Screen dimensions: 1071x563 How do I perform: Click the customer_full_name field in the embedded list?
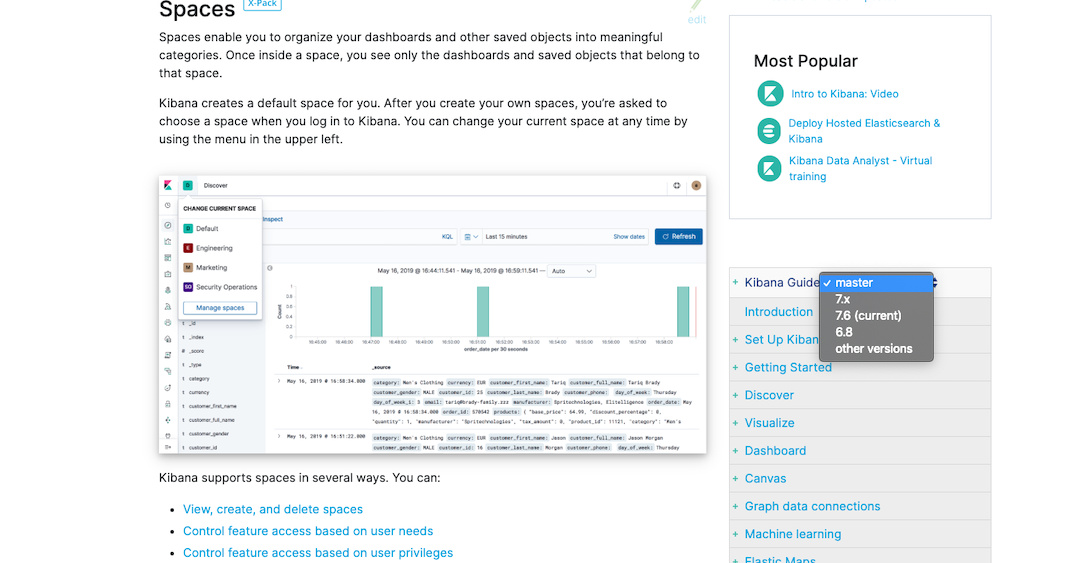pyautogui.click(x=210, y=420)
